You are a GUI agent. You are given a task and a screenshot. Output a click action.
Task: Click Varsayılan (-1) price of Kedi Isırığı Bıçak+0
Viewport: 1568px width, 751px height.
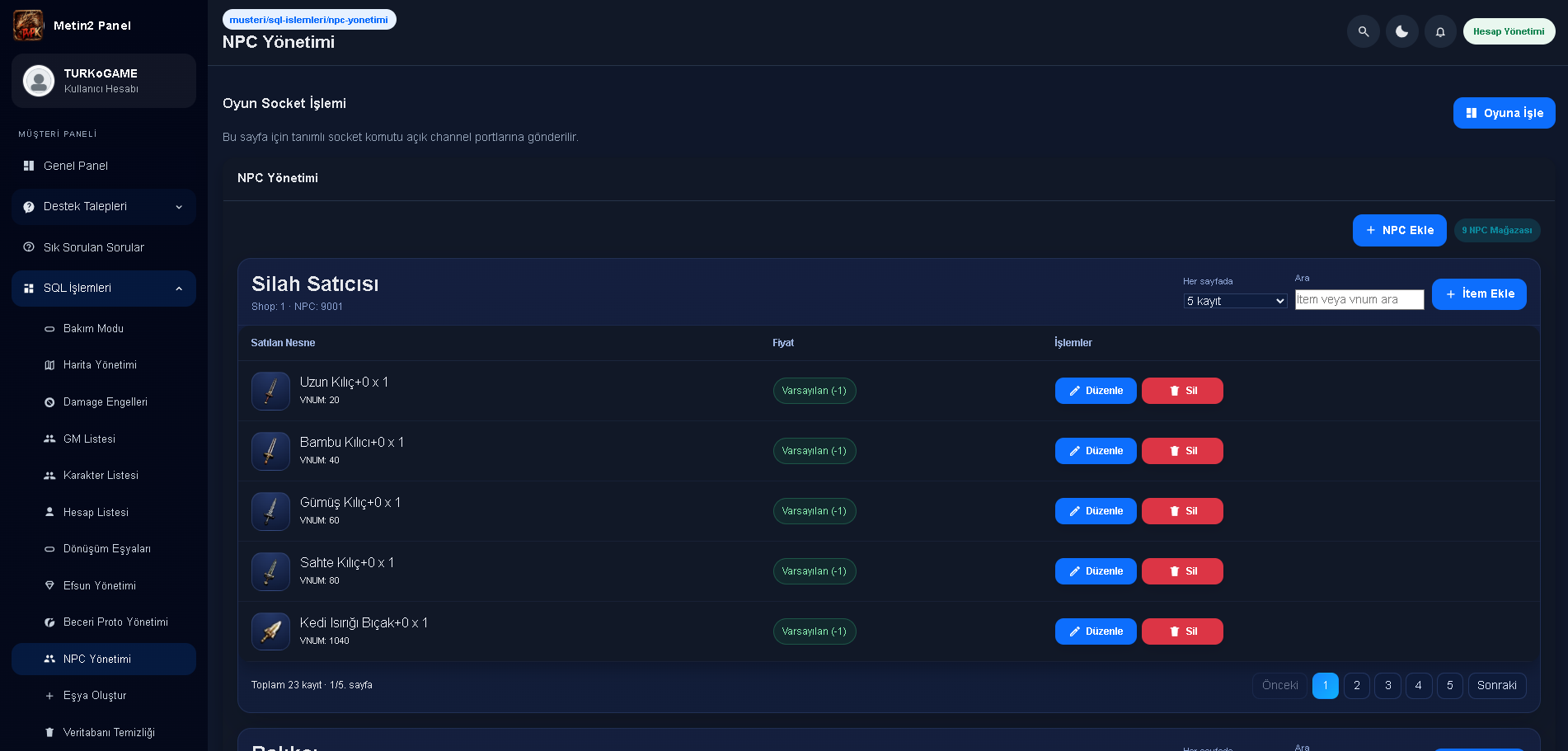[x=815, y=631]
